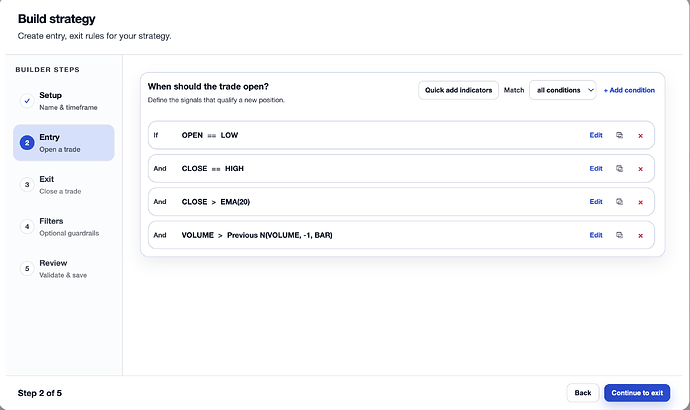Click the step 4 number circle
The width and height of the screenshot is (690, 410).
(x=27, y=227)
